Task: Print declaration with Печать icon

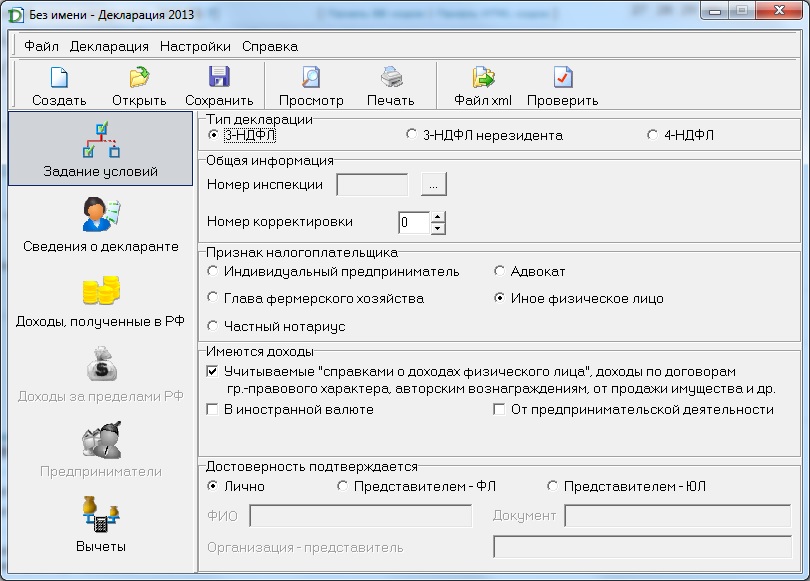Action: tap(390, 78)
